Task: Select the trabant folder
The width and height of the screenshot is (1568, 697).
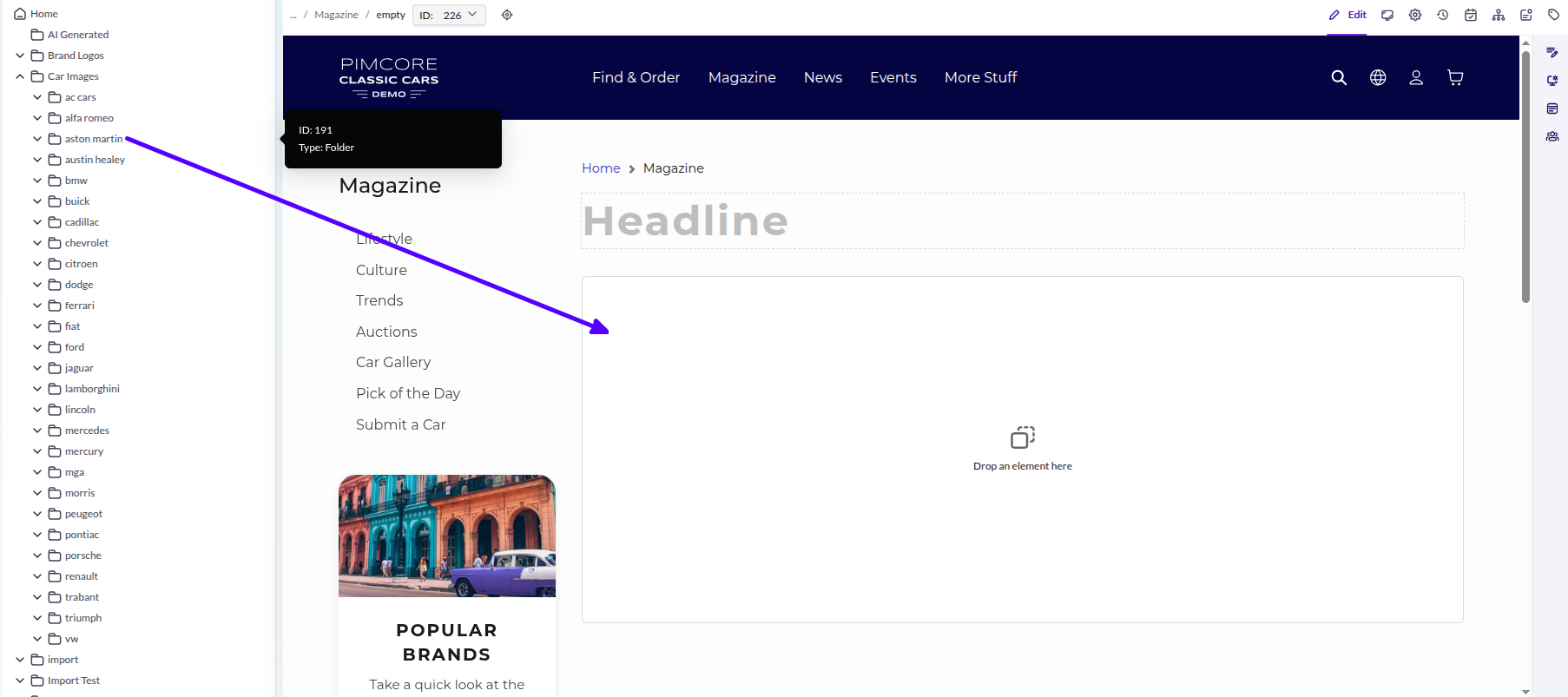Action: [x=74, y=597]
